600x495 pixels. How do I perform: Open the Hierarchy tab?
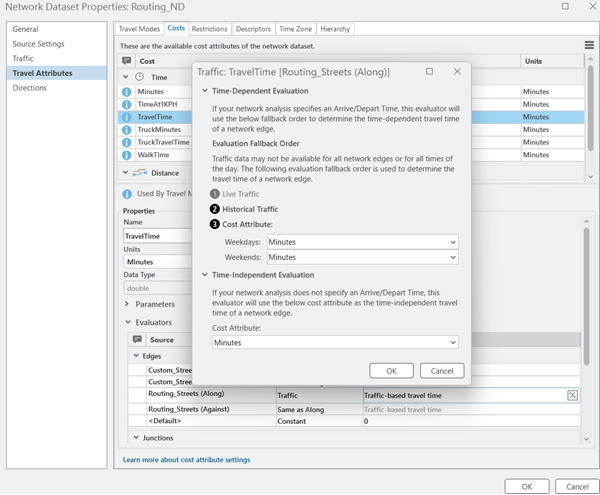pos(335,29)
